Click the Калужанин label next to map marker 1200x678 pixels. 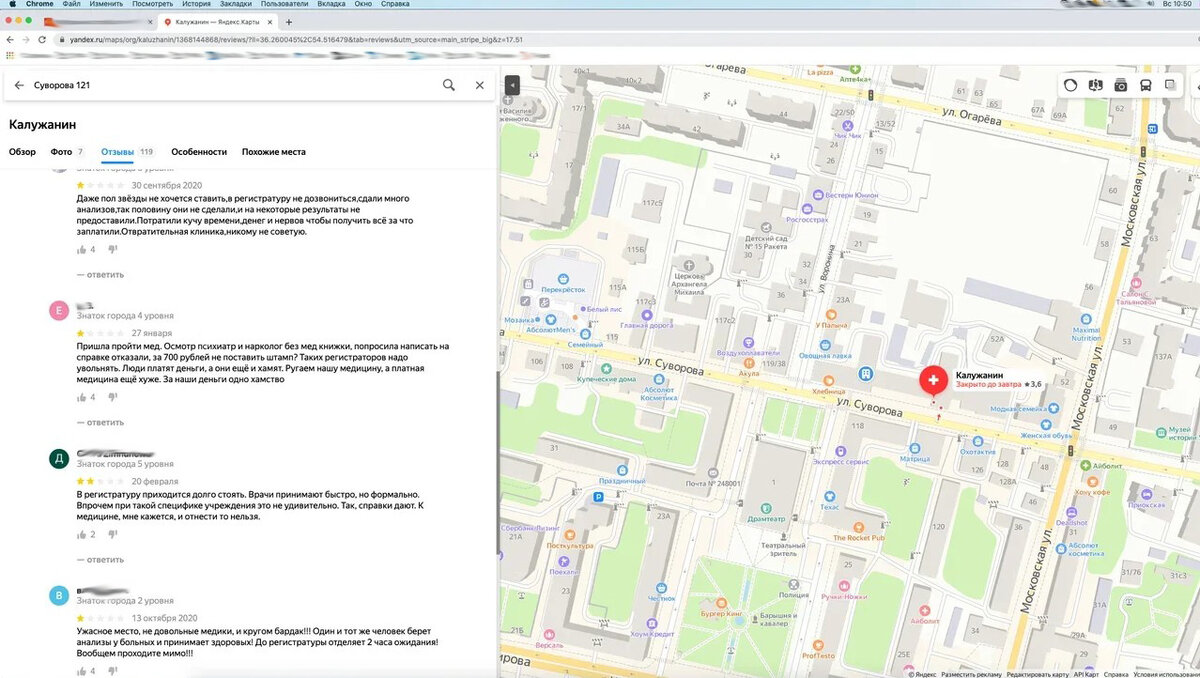click(980, 375)
